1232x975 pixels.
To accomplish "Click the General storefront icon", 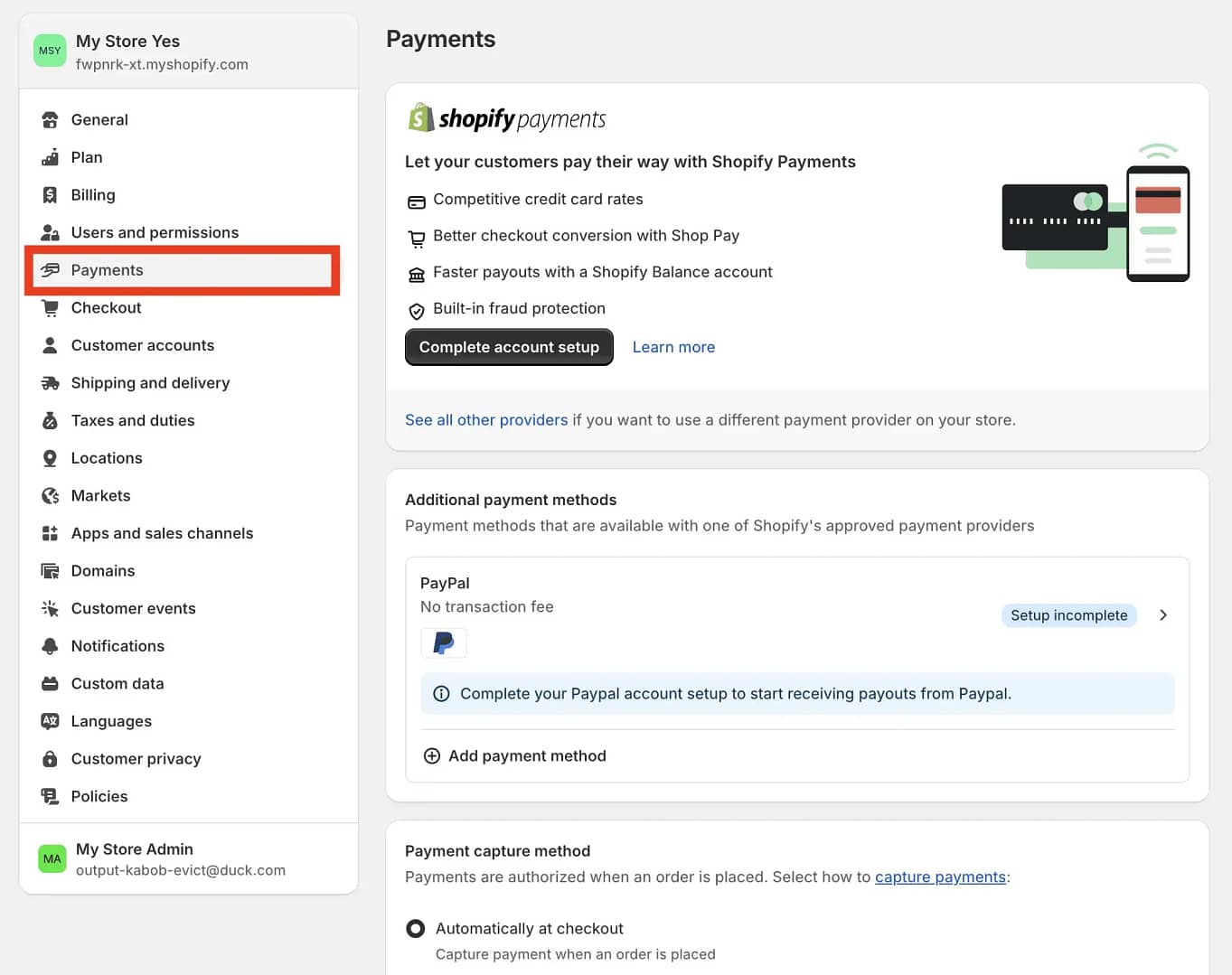I will pos(50,119).
